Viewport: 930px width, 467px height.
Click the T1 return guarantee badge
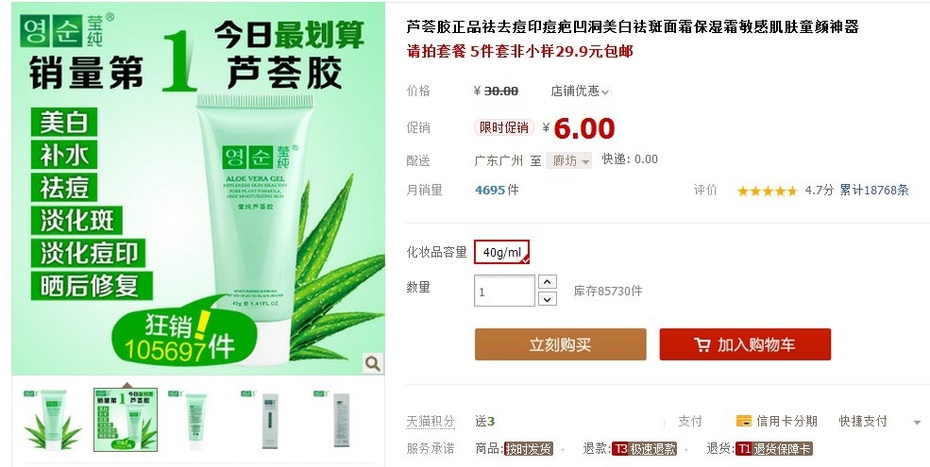pos(773,449)
